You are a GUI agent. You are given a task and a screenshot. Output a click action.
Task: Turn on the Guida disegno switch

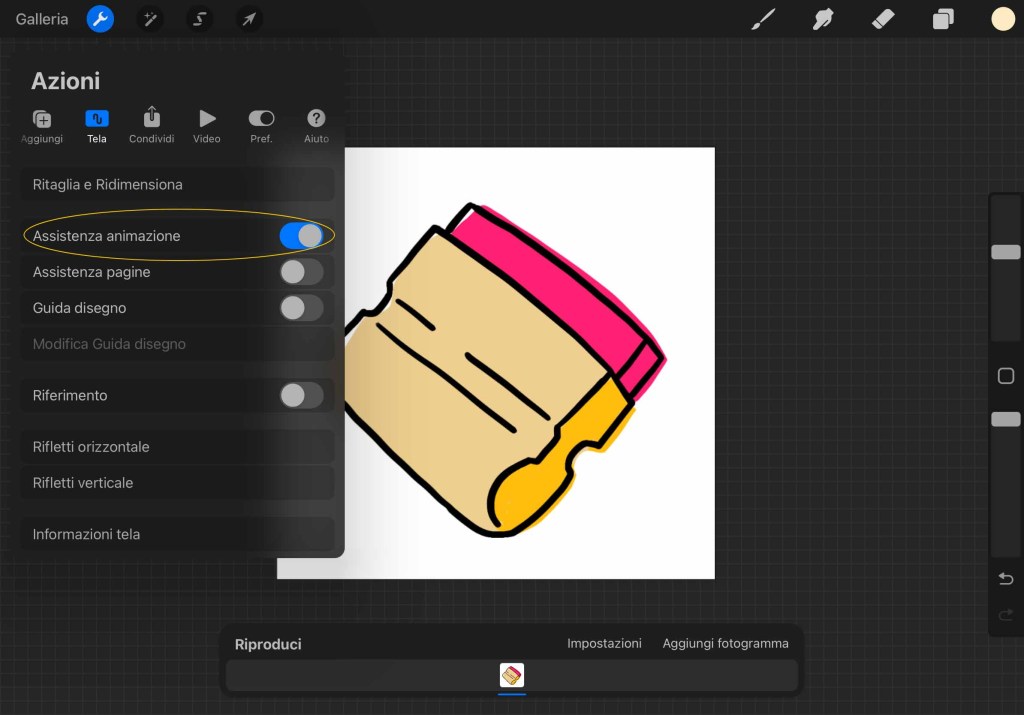(301, 308)
